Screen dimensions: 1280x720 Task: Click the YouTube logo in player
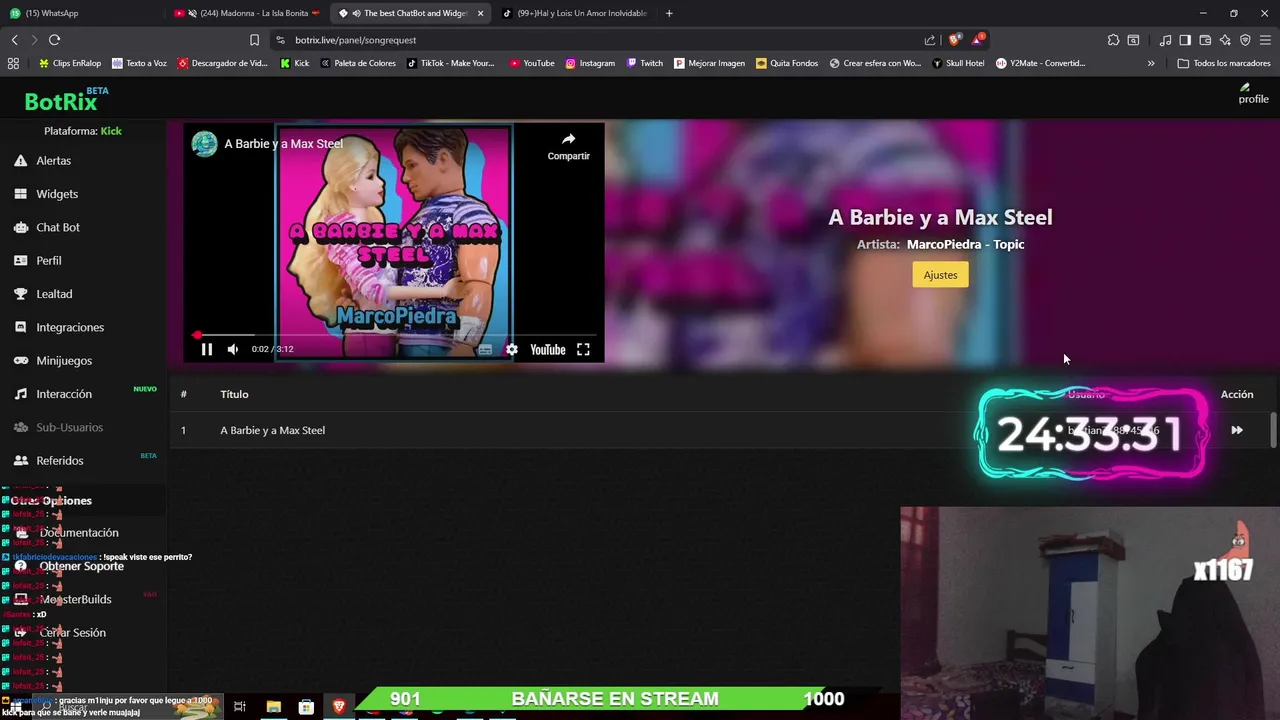click(x=547, y=349)
